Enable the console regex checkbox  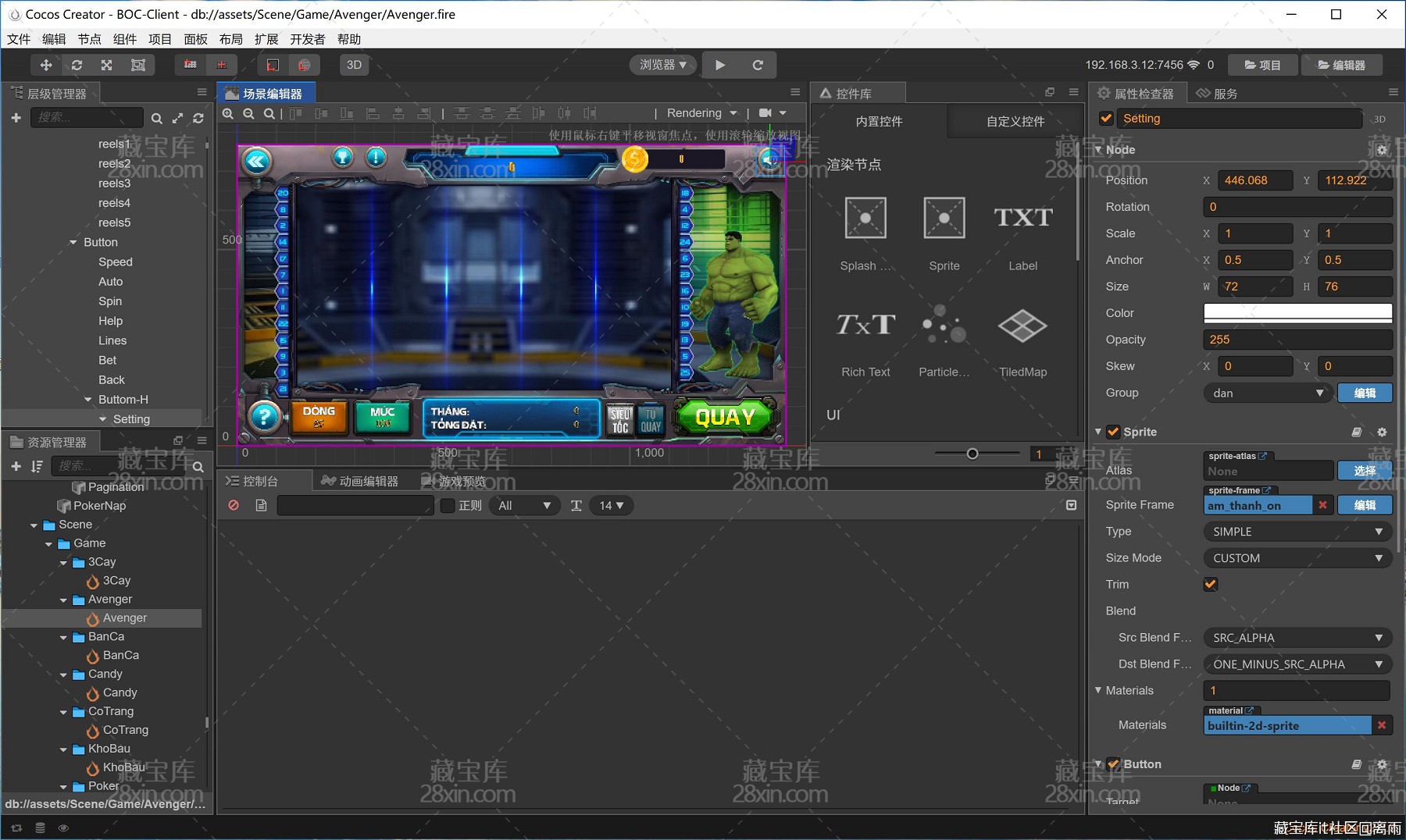[x=448, y=505]
